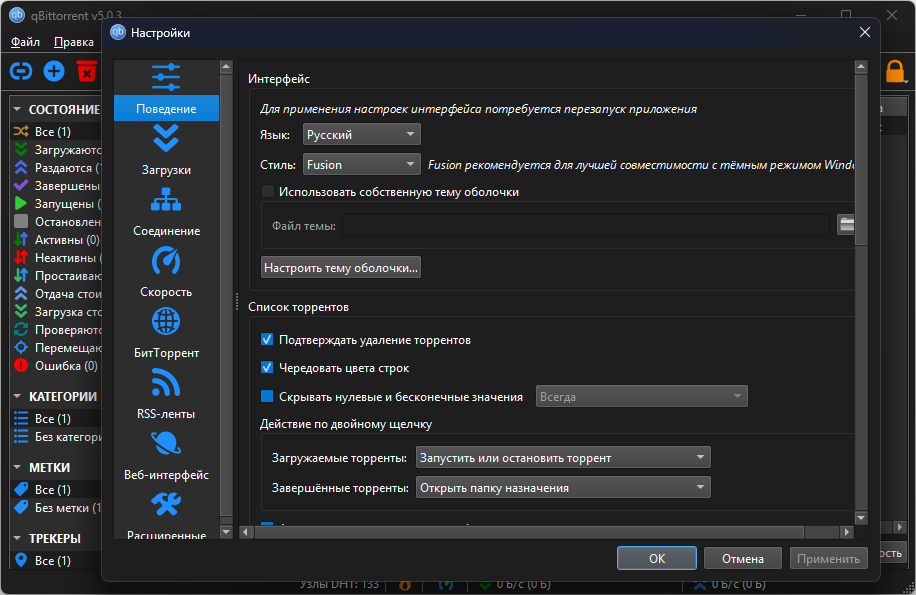Click the sidebar list up scroll arrow
This screenshot has height=595, width=916.
226,67
